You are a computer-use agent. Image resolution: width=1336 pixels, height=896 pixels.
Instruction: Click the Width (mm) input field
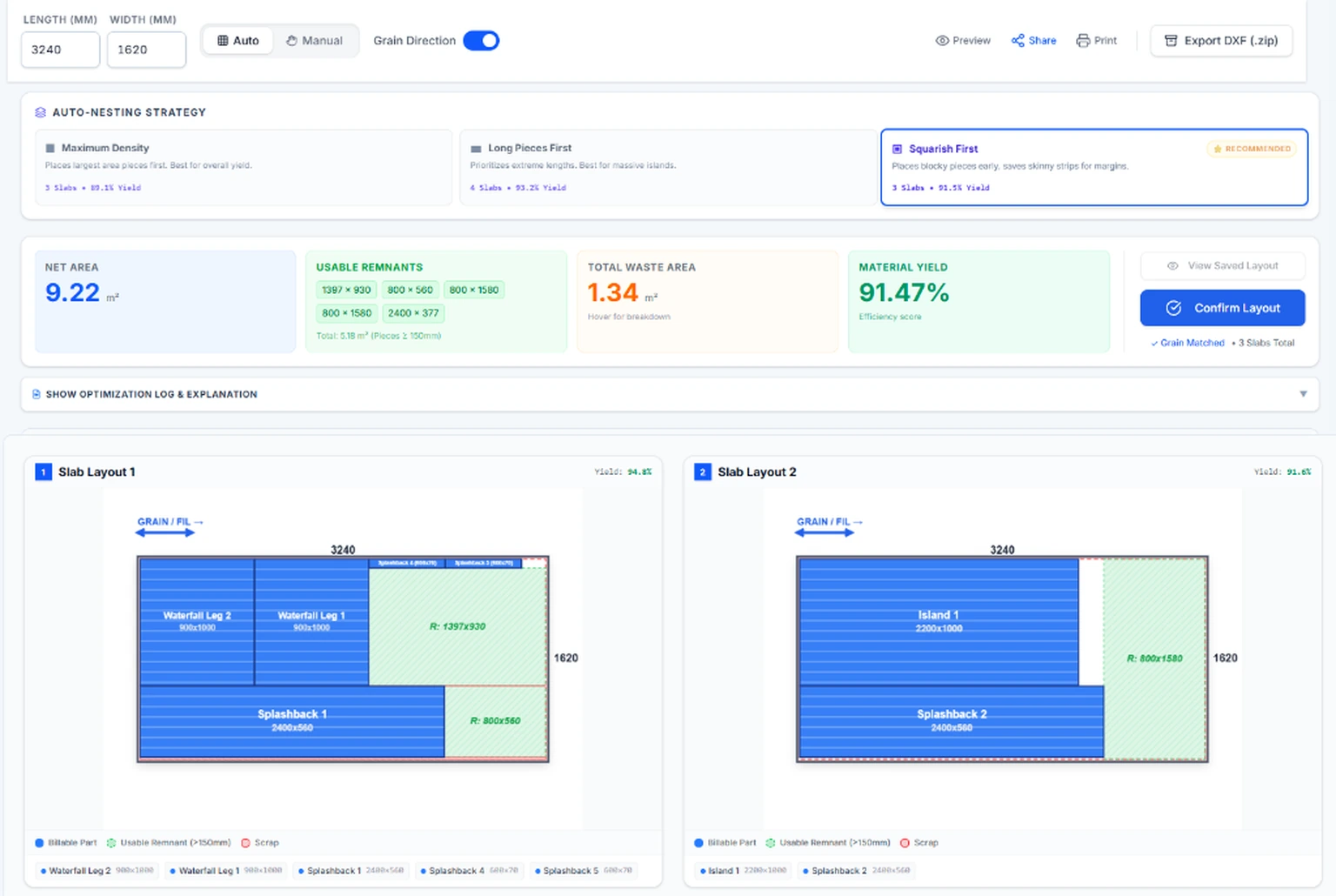tap(146, 50)
